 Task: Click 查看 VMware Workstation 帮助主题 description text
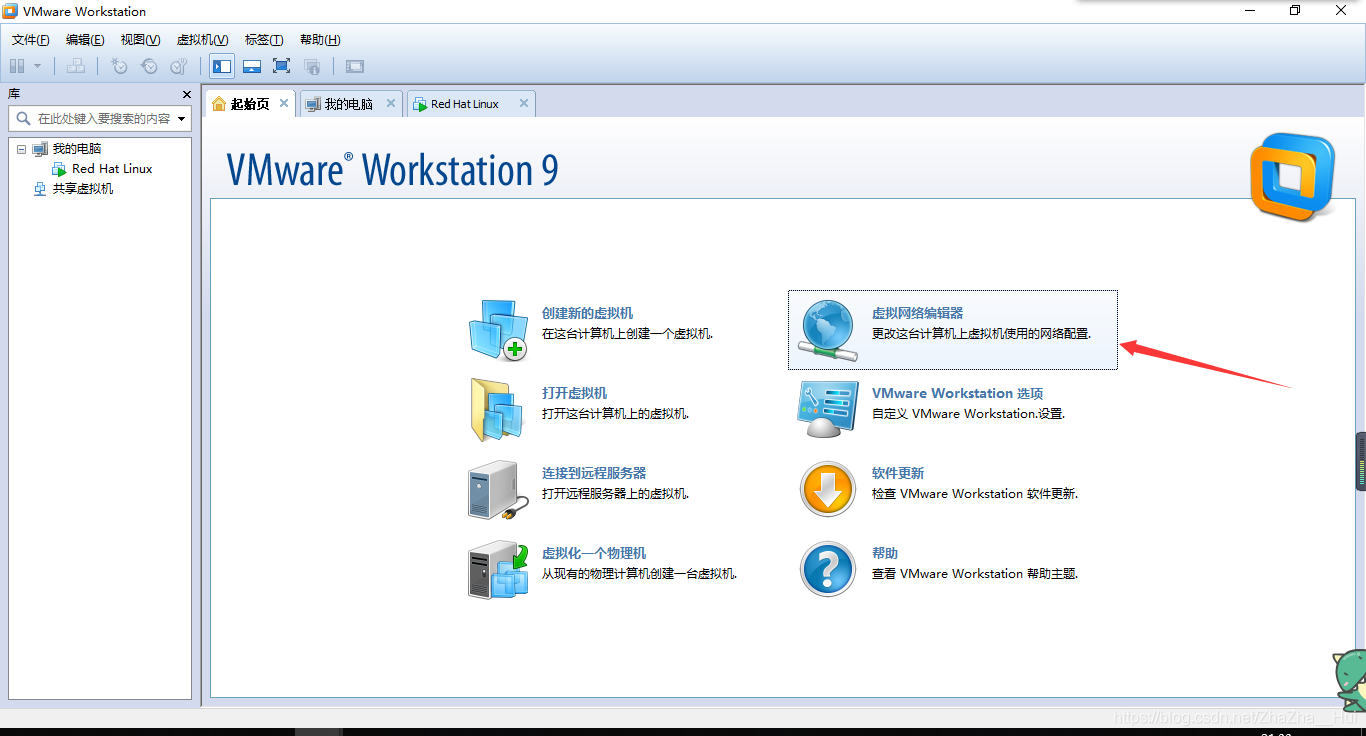pos(975,573)
